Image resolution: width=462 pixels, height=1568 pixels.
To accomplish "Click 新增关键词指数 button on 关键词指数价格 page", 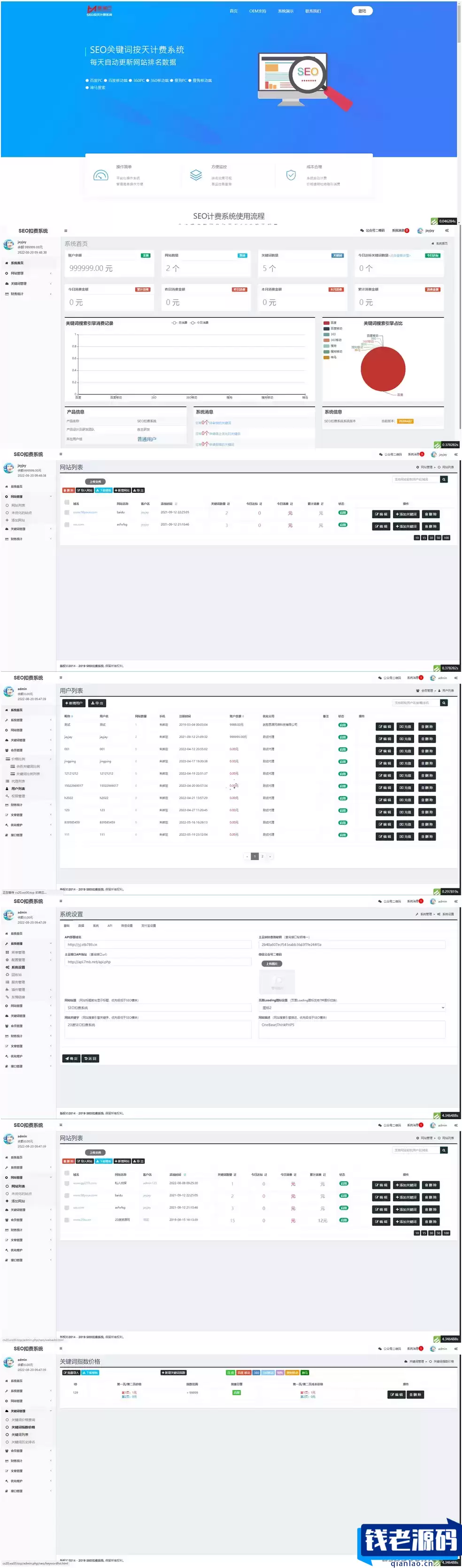I will 173,1373.
